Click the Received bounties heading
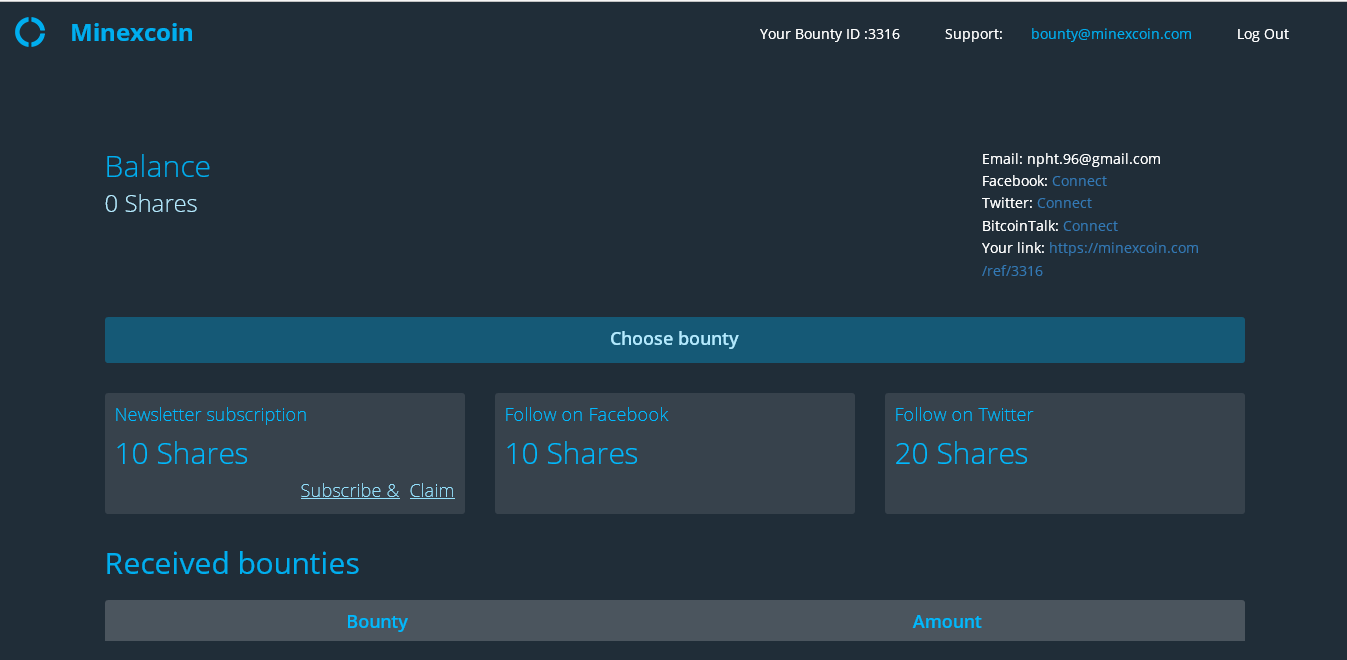The height and width of the screenshot is (660, 1347). [x=232, y=564]
